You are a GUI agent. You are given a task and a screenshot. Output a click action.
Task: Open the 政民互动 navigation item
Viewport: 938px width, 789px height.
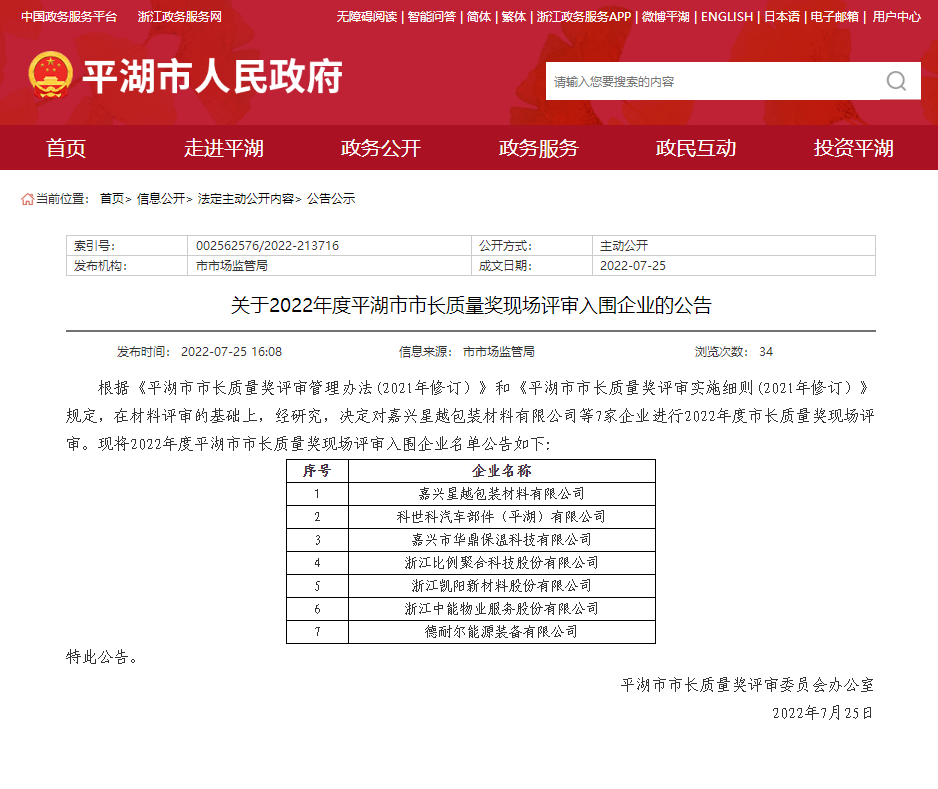[x=696, y=148]
